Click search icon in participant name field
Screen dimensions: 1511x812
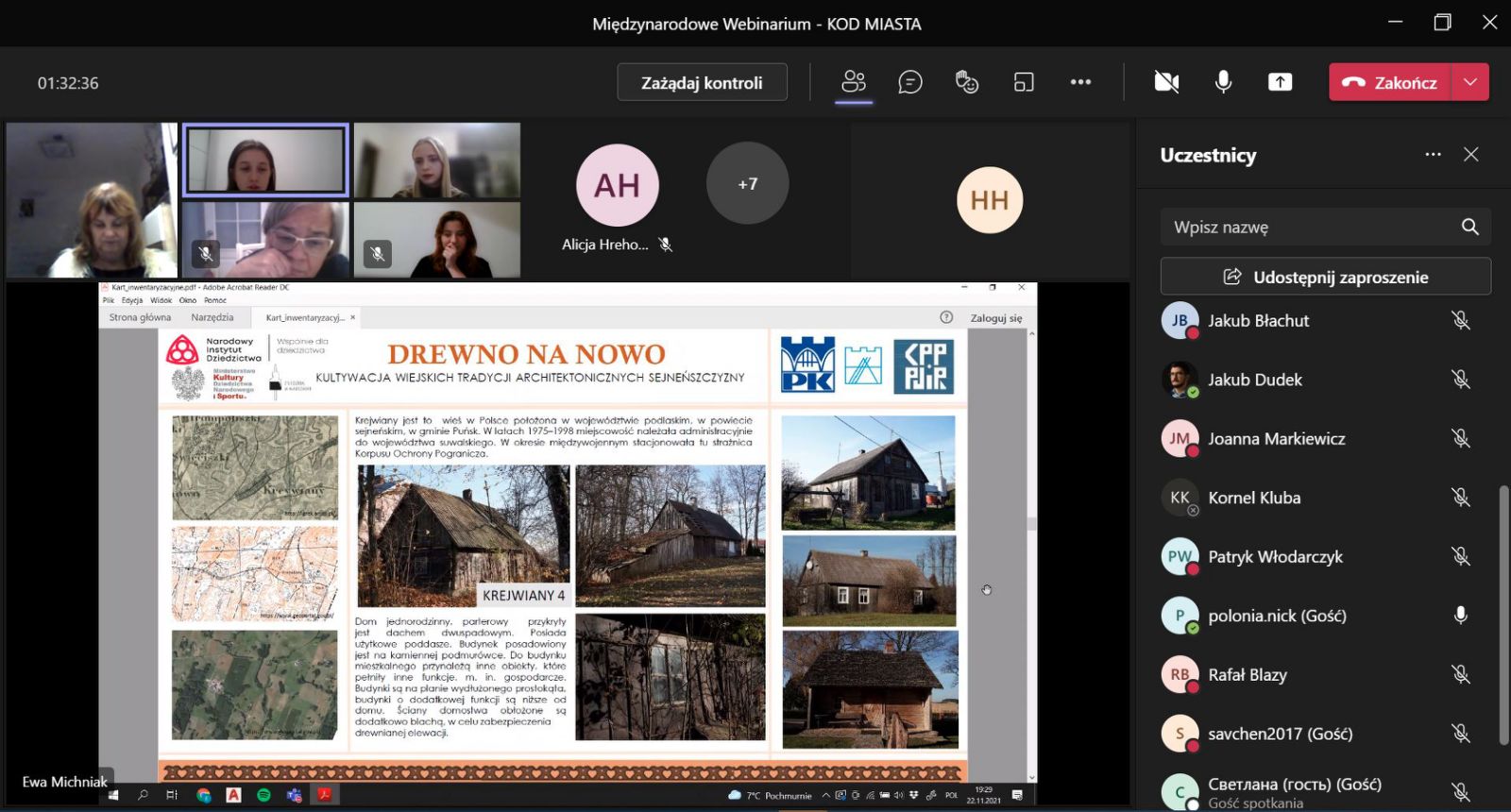(1469, 227)
